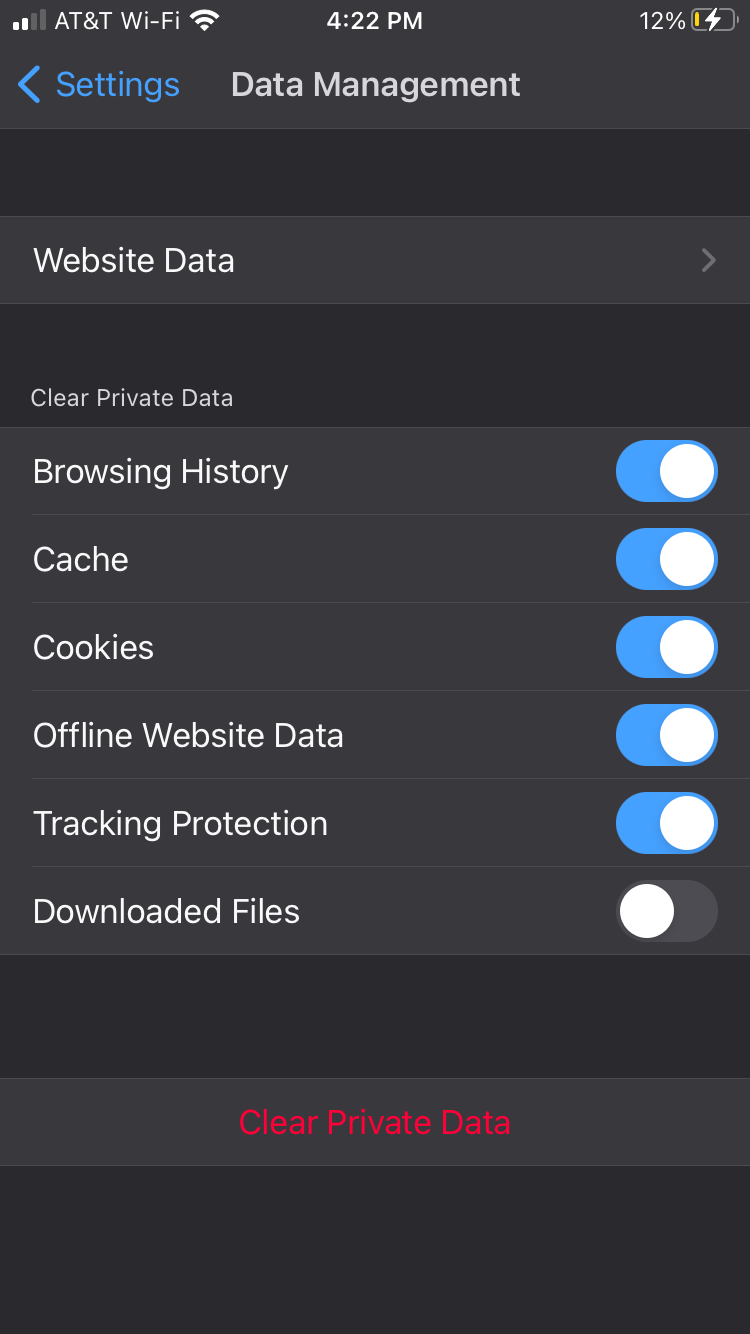The width and height of the screenshot is (750, 1334).
Task: Tap the Browsing History label
Action: [160, 471]
